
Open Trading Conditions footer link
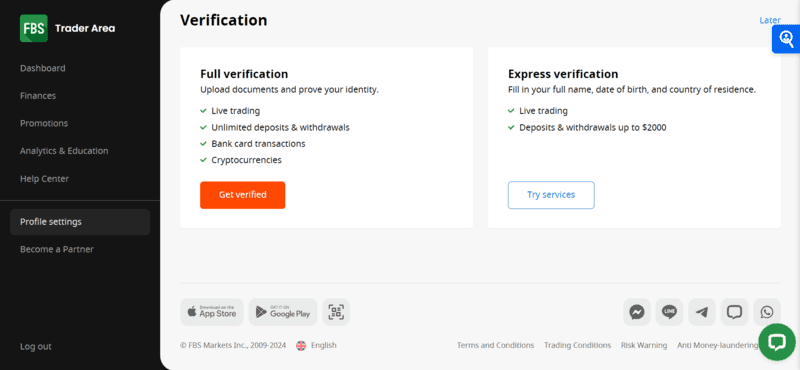tap(578, 346)
